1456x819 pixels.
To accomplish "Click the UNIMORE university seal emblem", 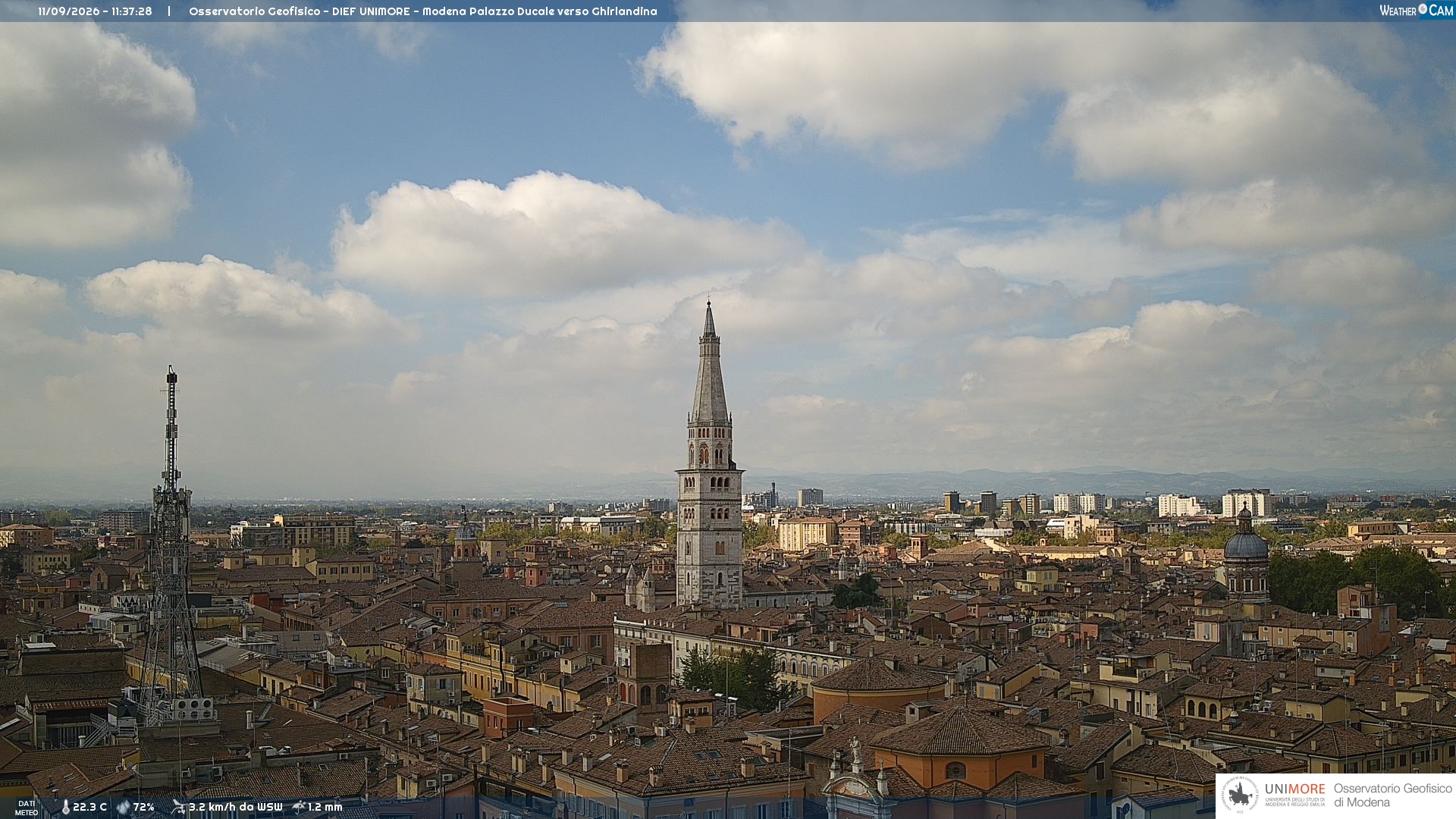I will pos(1240,795).
